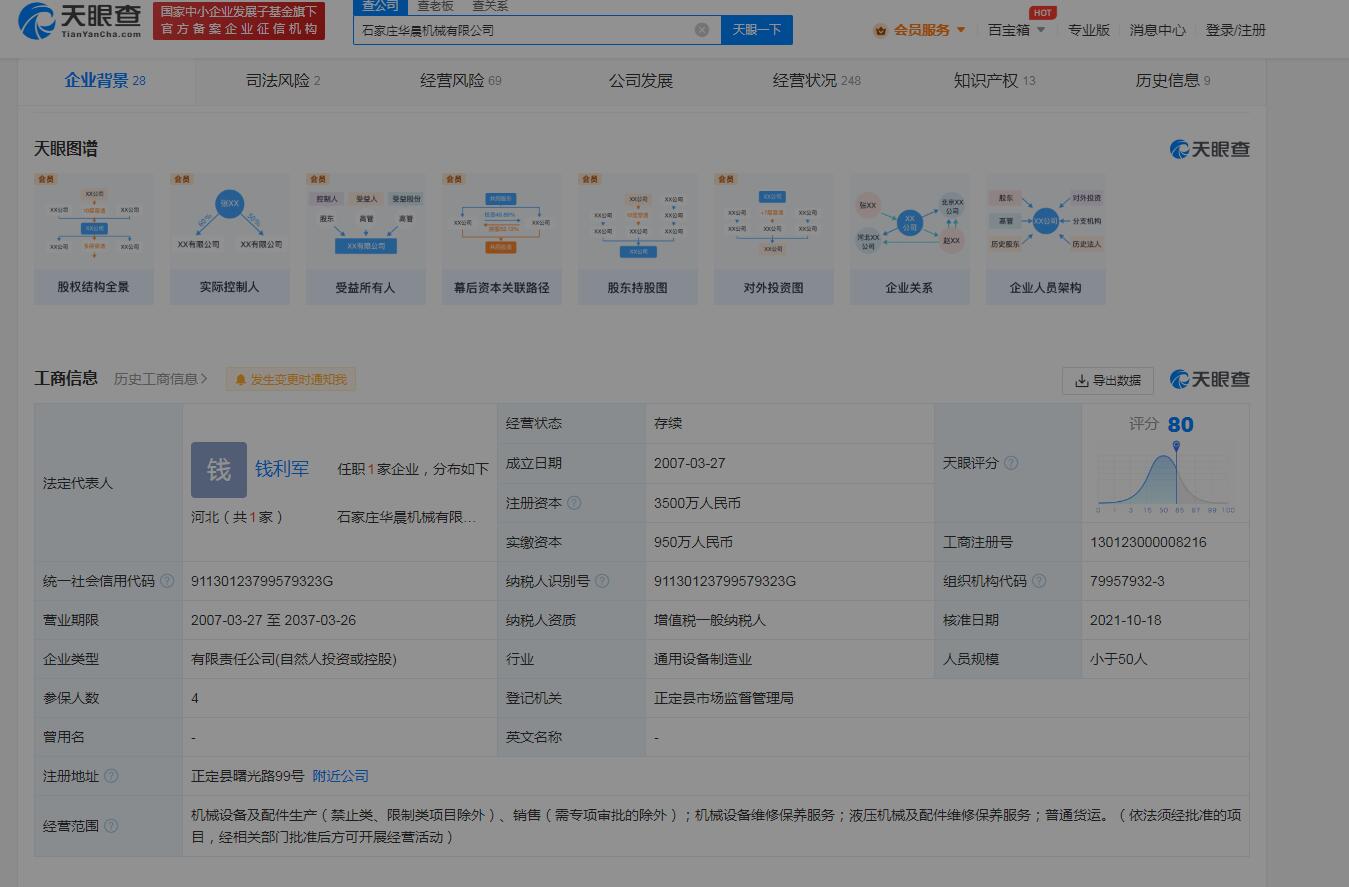Click the 工商注册号 value 130123000008216
This screenshot has height=887, width=1349.
[x=1148, y=542]
